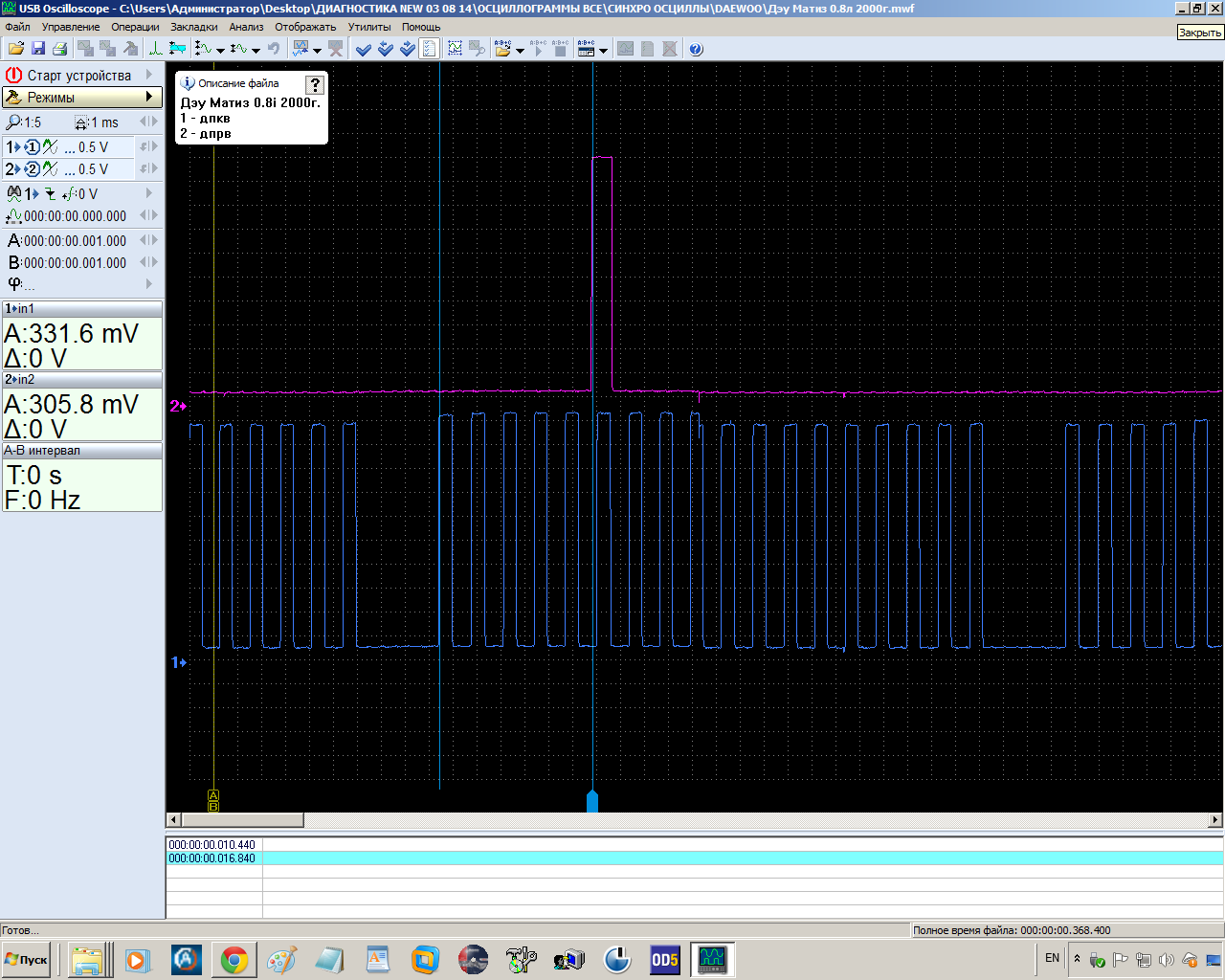Screen dimensions: 1225x980
Task: Open the Анализ menu
Action: coord(246,27)
